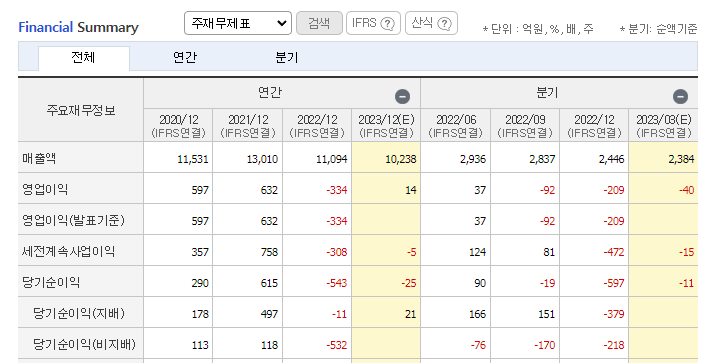
Task: Select the 2,936 quarterly revenue value
Action: [473, 159]
